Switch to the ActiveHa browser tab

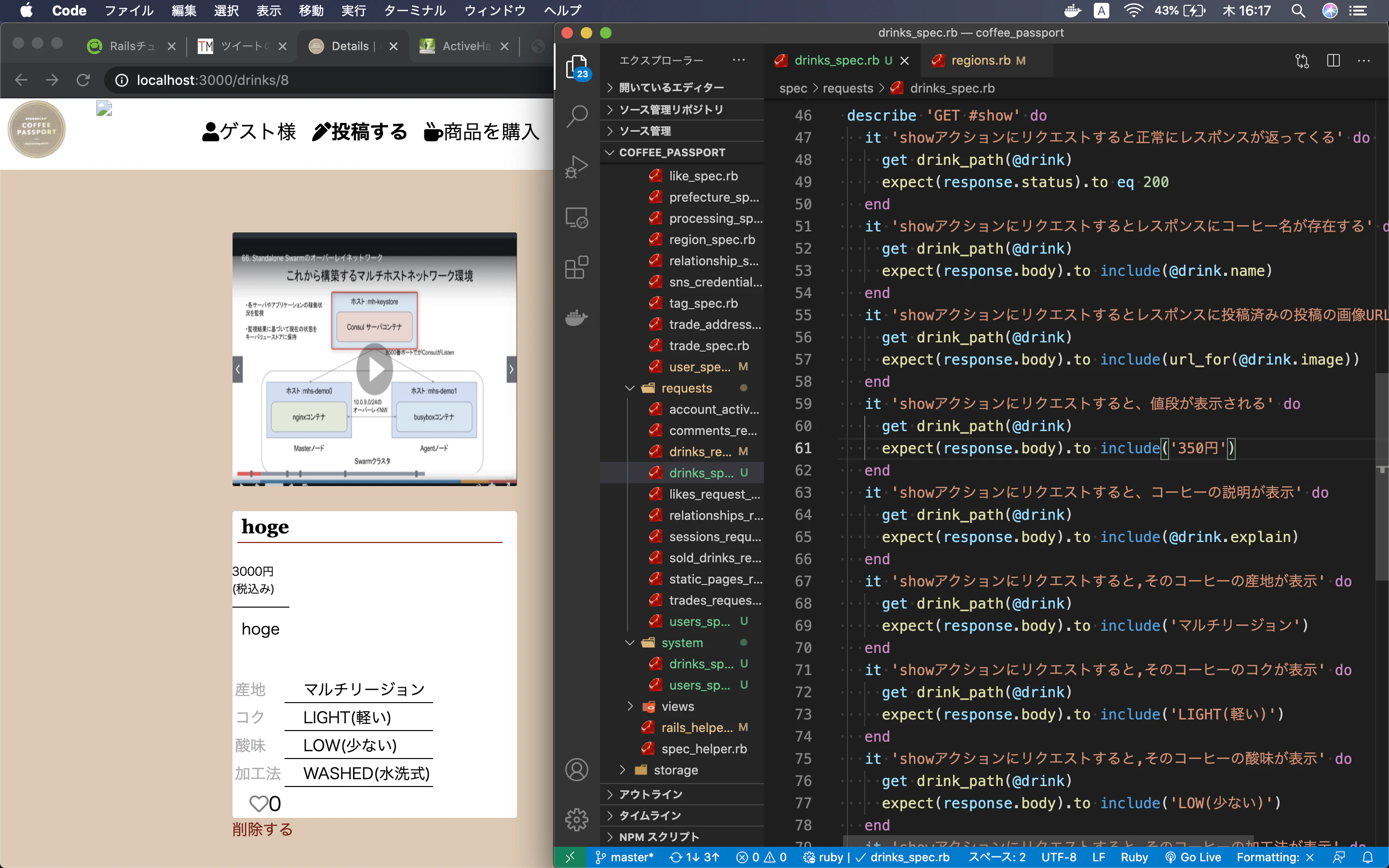coord(464,46)
